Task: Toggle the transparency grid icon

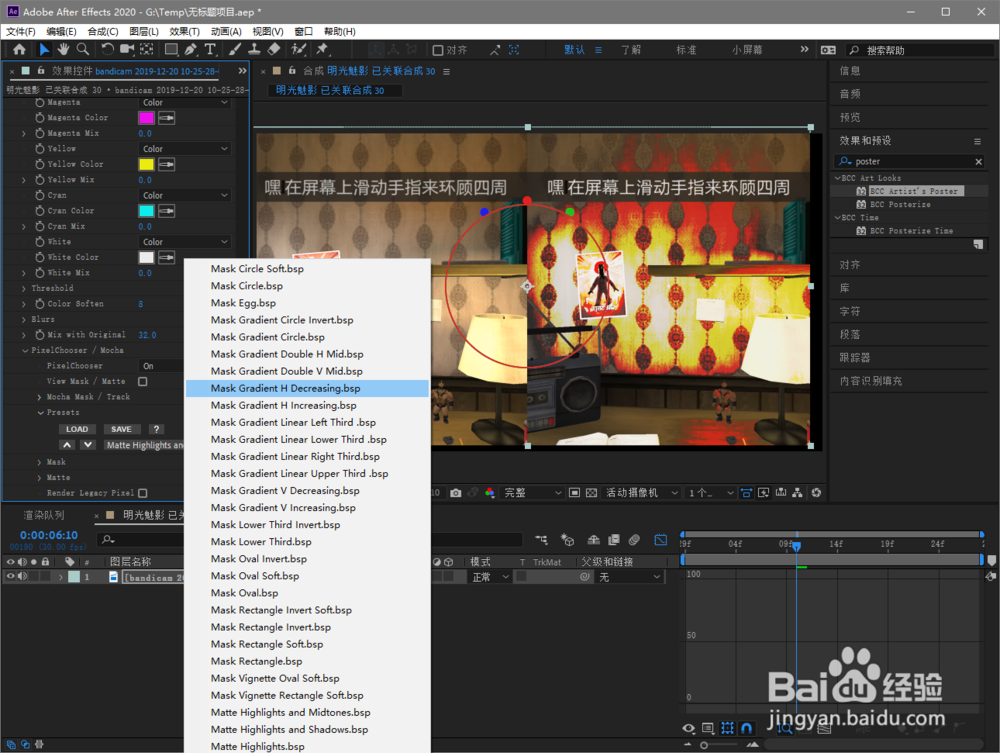Action: (x=592, y=493)
